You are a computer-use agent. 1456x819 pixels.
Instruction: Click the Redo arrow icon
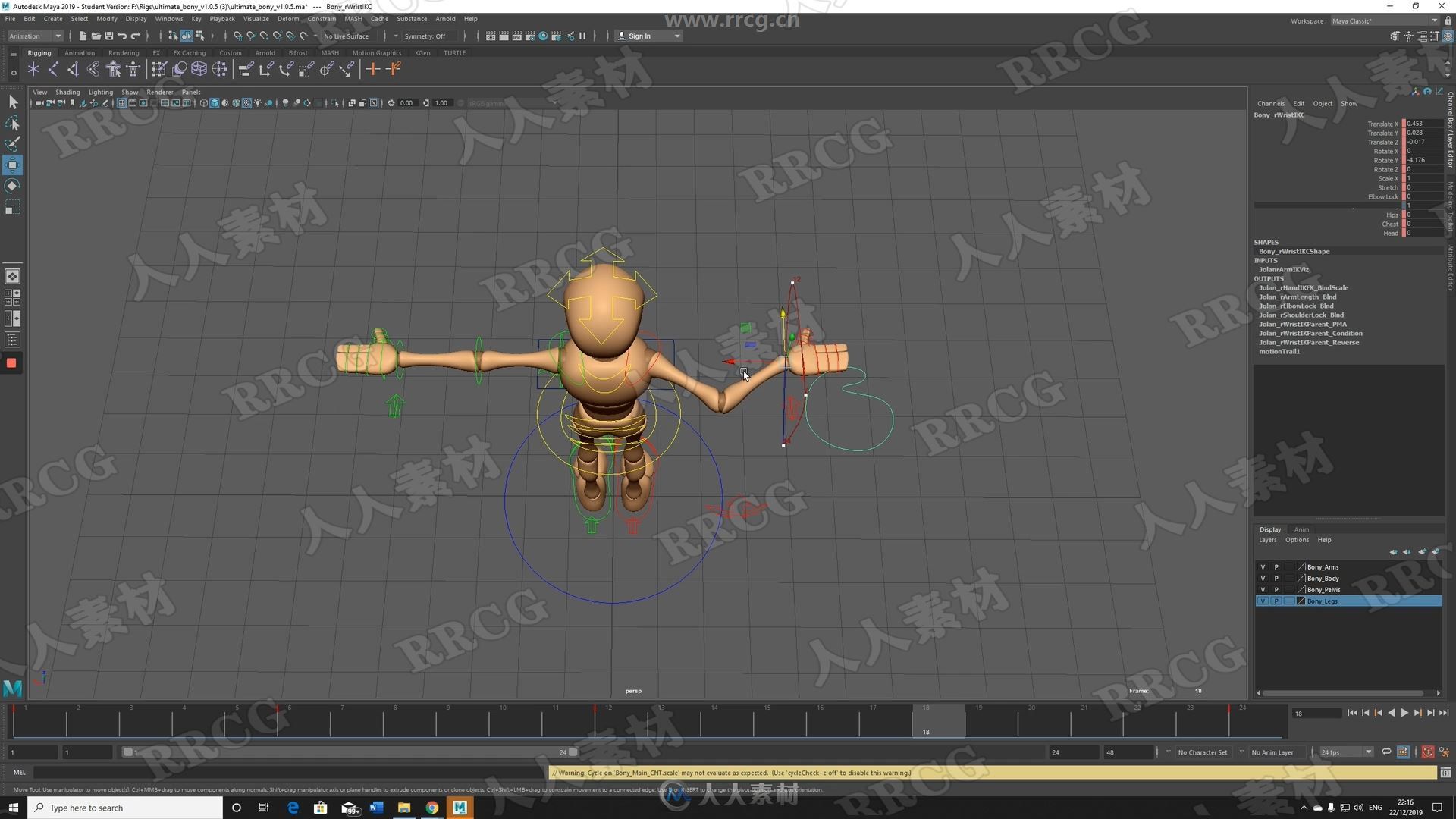pos(136,36)
